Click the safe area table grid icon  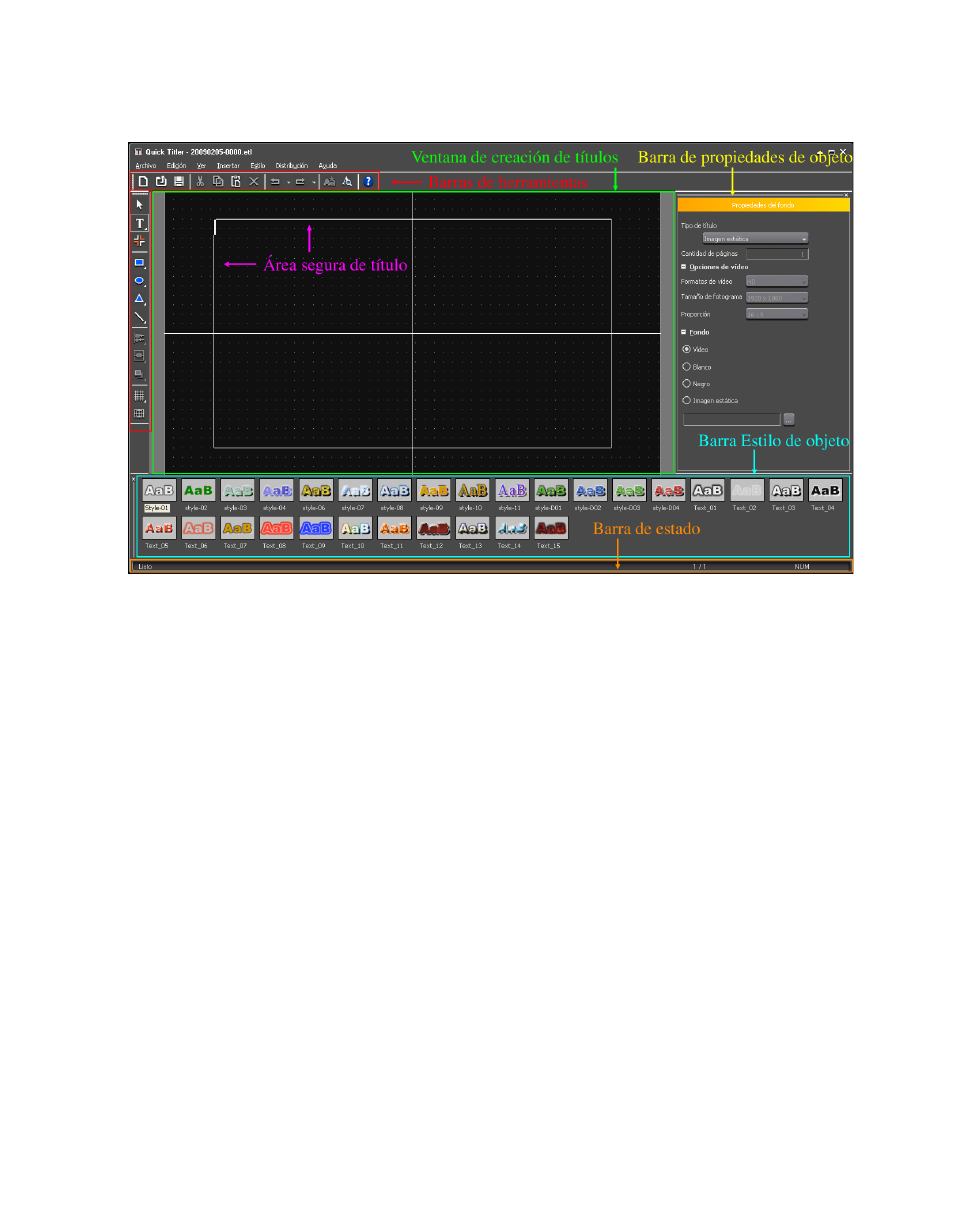140,413
